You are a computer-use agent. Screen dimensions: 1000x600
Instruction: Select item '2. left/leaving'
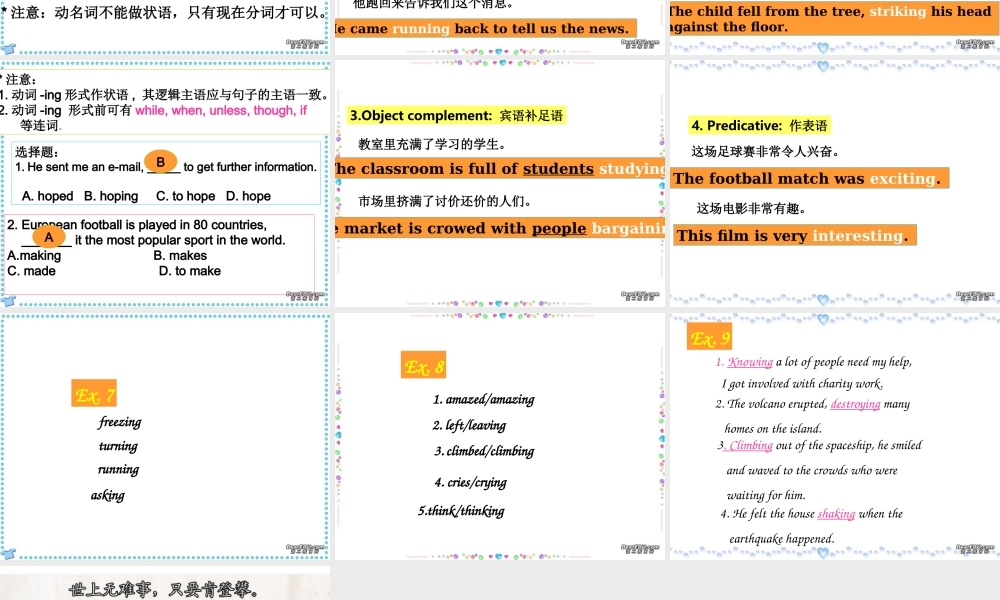coord(469,425)
